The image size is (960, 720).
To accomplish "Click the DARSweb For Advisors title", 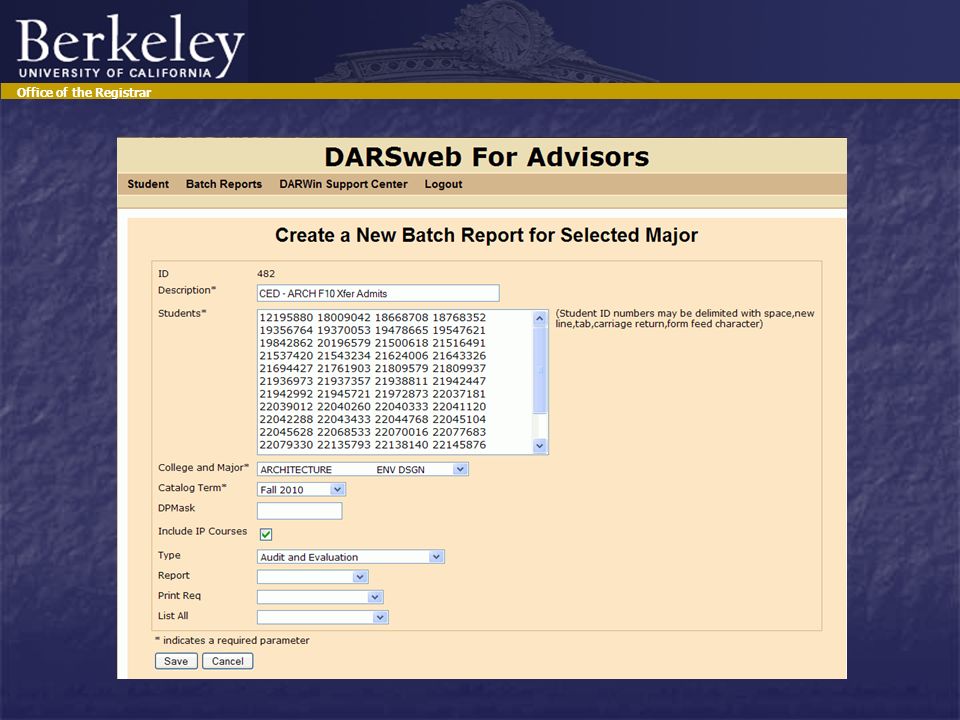I will [x=486, y=157].
